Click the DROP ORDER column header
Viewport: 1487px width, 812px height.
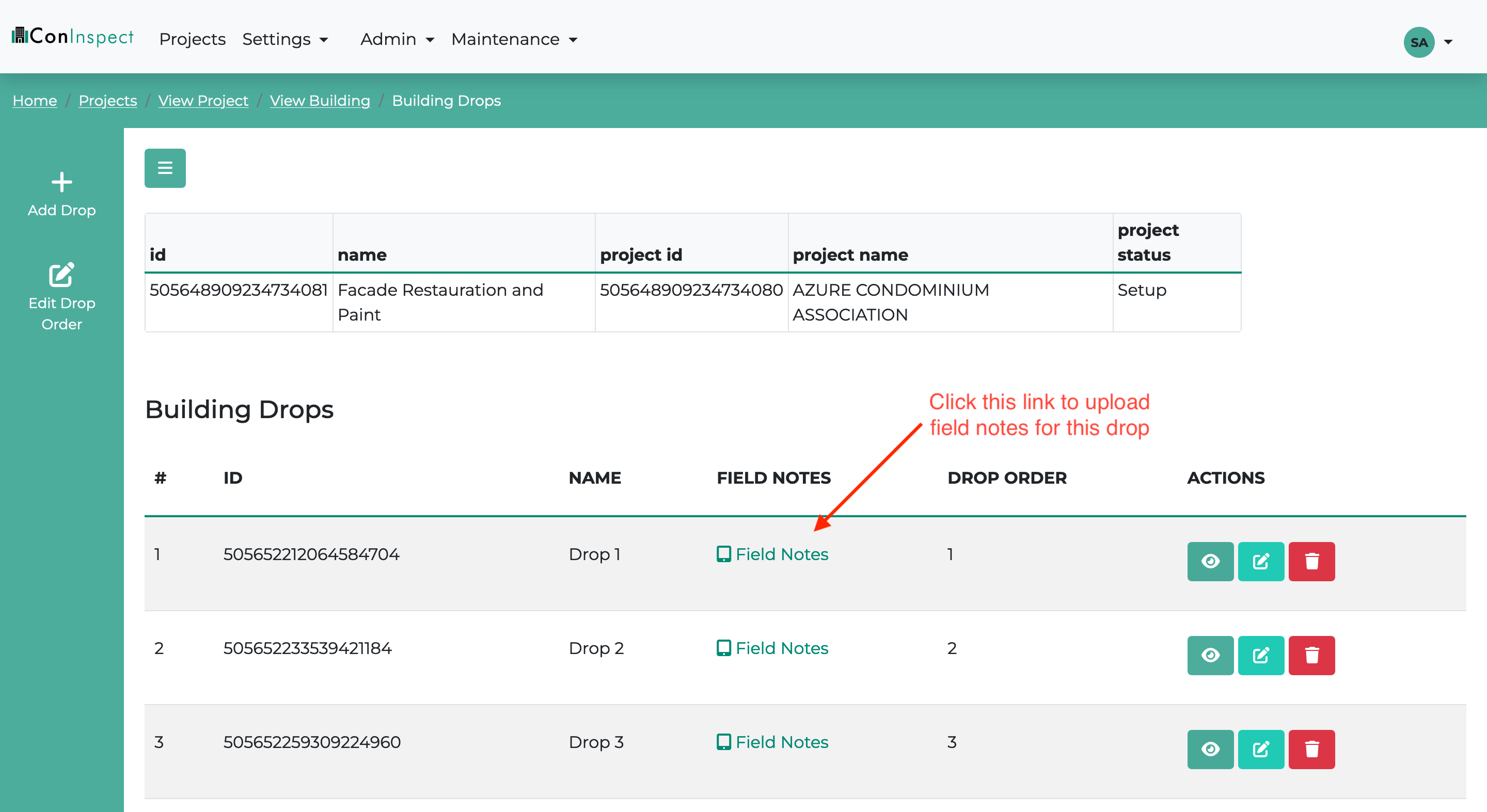pyautogui.click(x=1007, y=478)
